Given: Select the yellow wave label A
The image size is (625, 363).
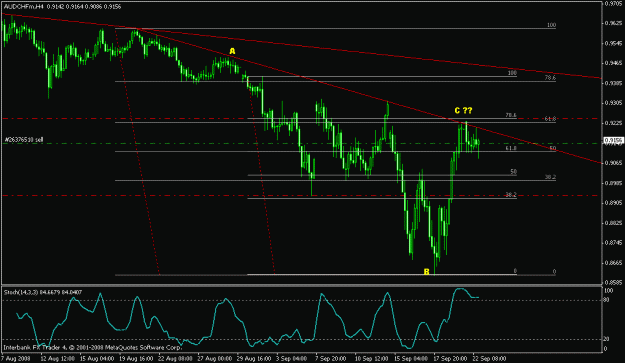Looking at the screenshot, I should point(232,51).
